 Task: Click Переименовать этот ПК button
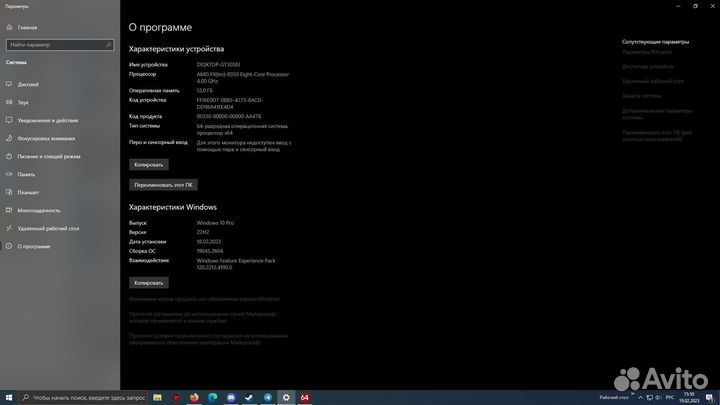[x=163, y=185]
